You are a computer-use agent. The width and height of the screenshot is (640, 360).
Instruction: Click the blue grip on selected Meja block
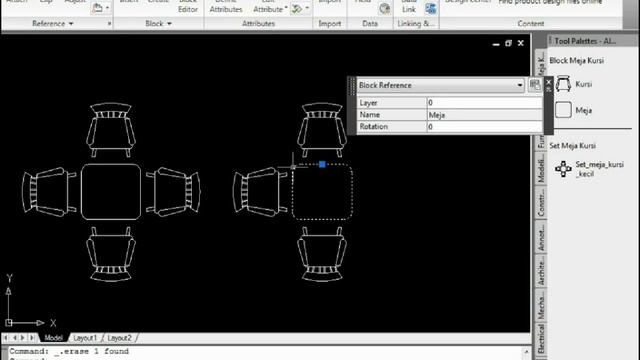point(322,164)
